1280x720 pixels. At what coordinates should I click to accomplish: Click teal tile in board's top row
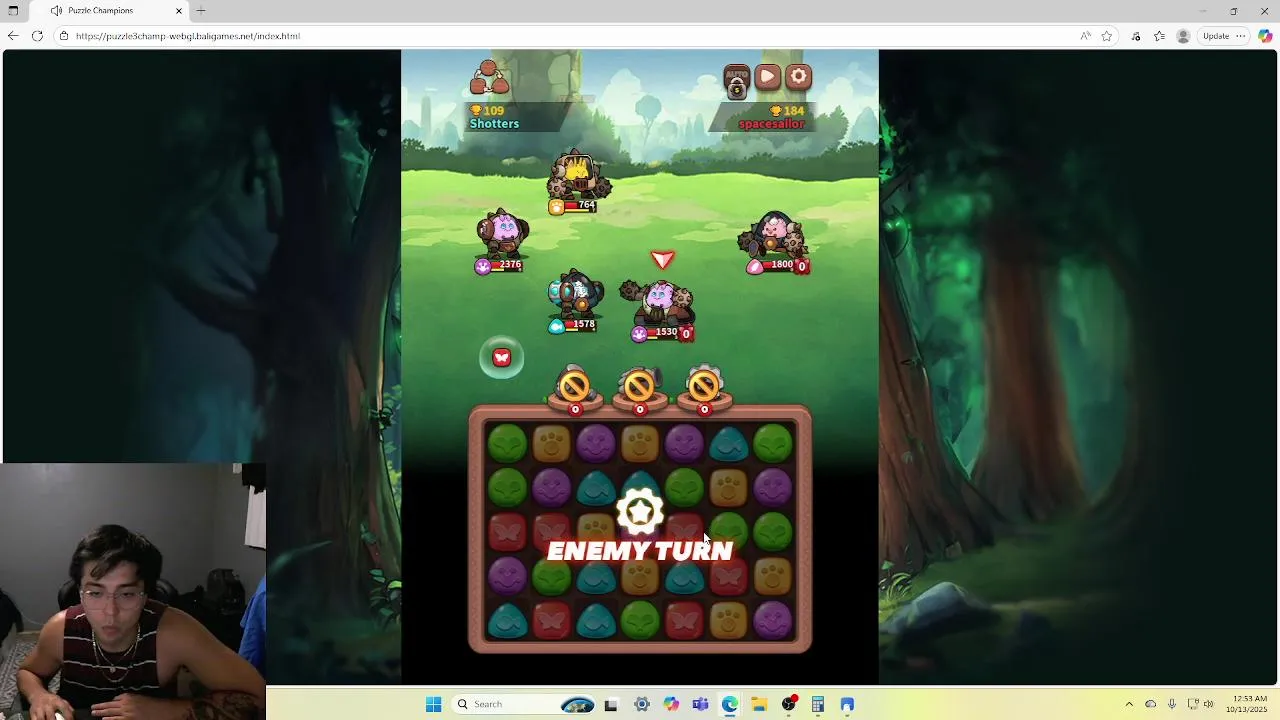pyautogui.click(x=729, y=443)
